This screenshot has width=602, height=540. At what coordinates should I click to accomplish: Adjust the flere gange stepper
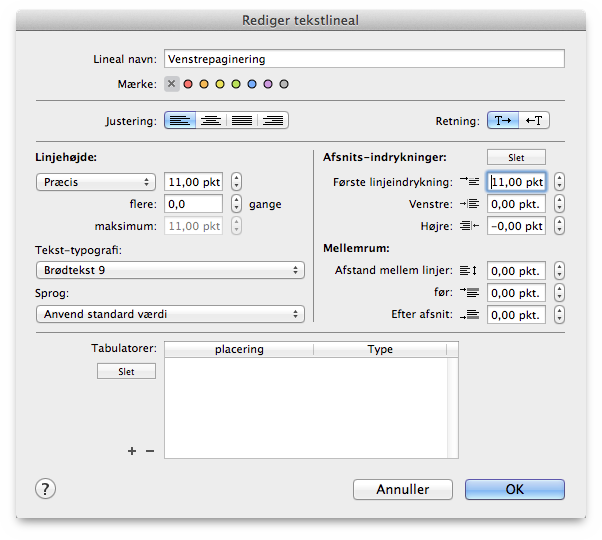[x=236, y=204]
